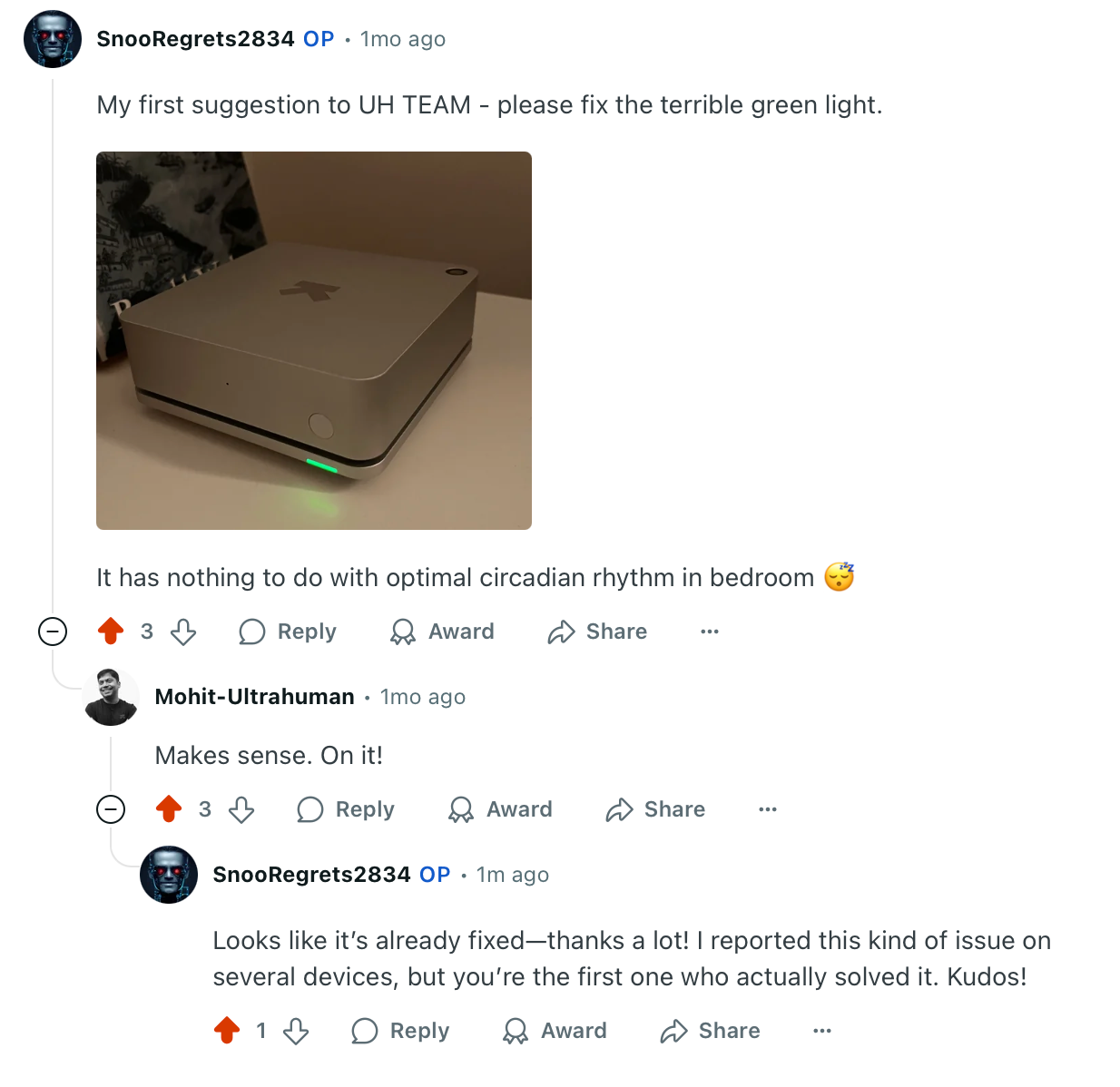Open SnooRegrets2834's avatar on the top comment
Screen dimensions: 1120x1087
[53, 39]
